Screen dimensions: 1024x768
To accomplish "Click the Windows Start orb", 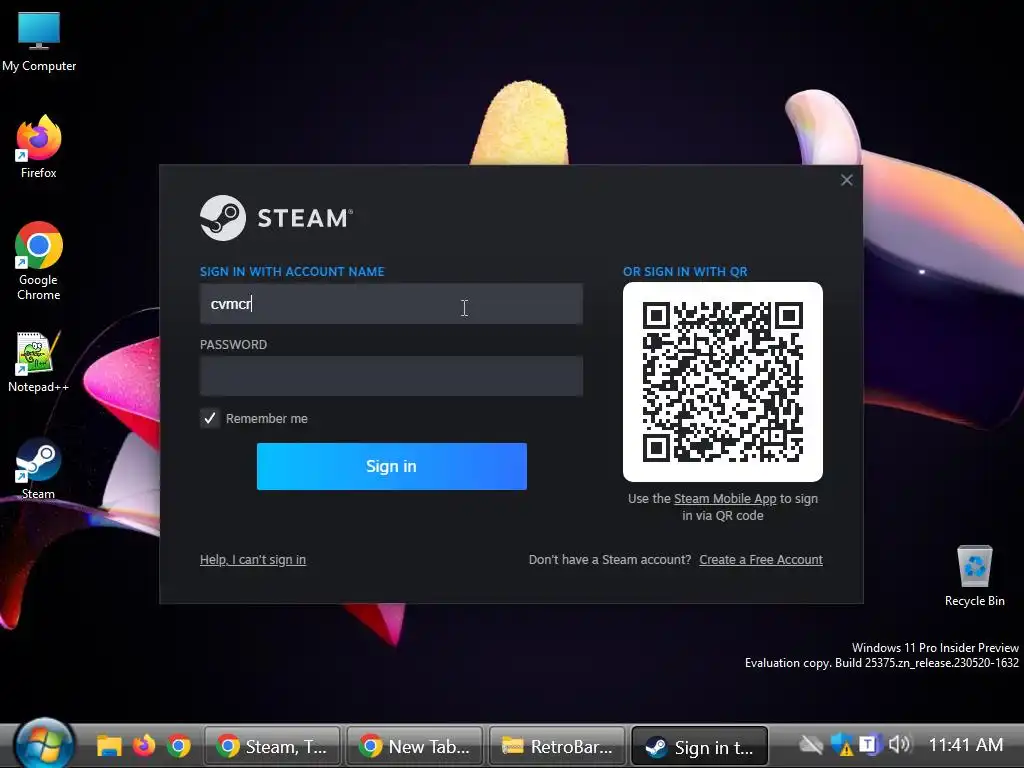I will (x=44, y=745).
